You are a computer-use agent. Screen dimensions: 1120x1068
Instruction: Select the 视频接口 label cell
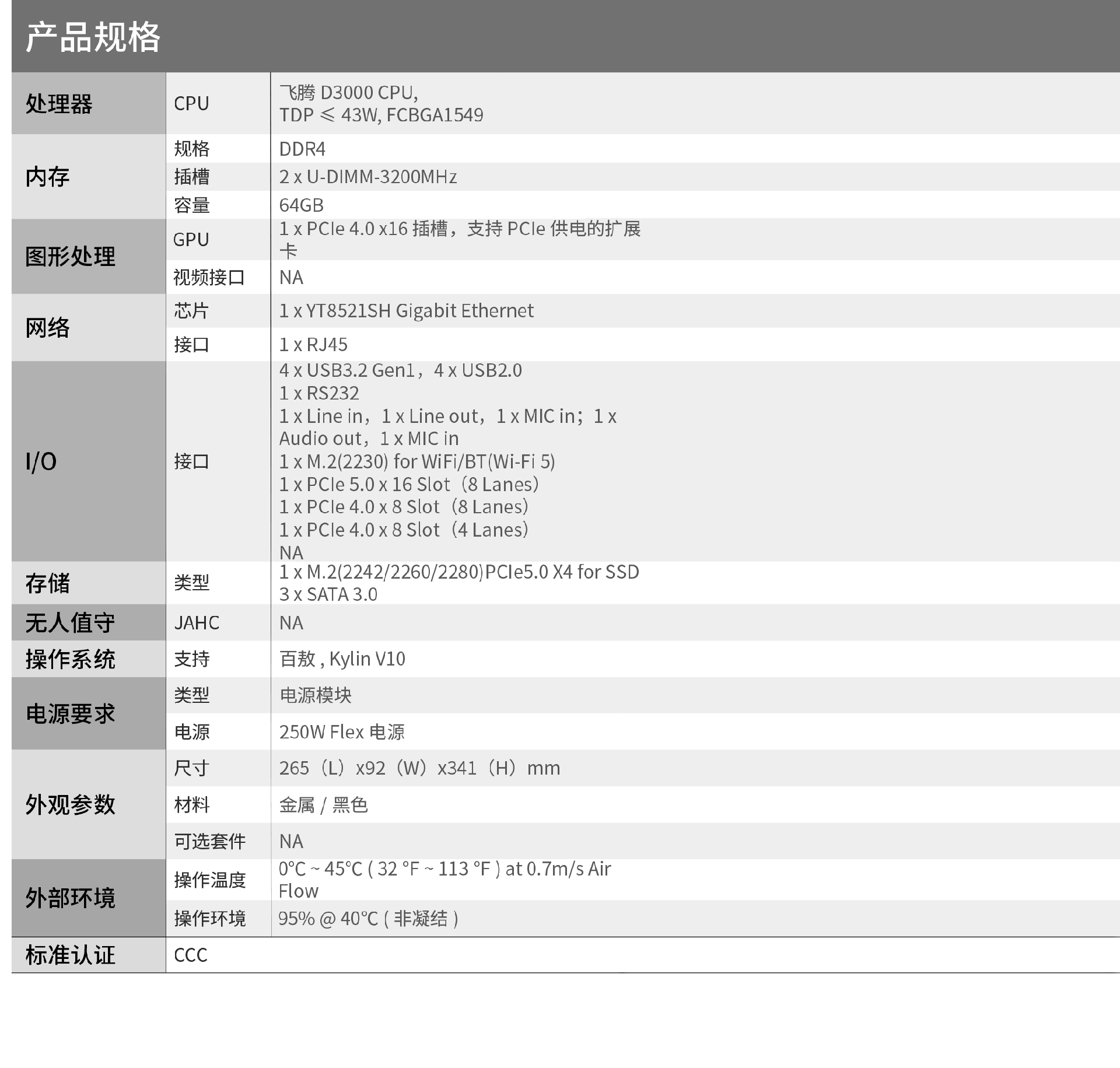(209, 277)
